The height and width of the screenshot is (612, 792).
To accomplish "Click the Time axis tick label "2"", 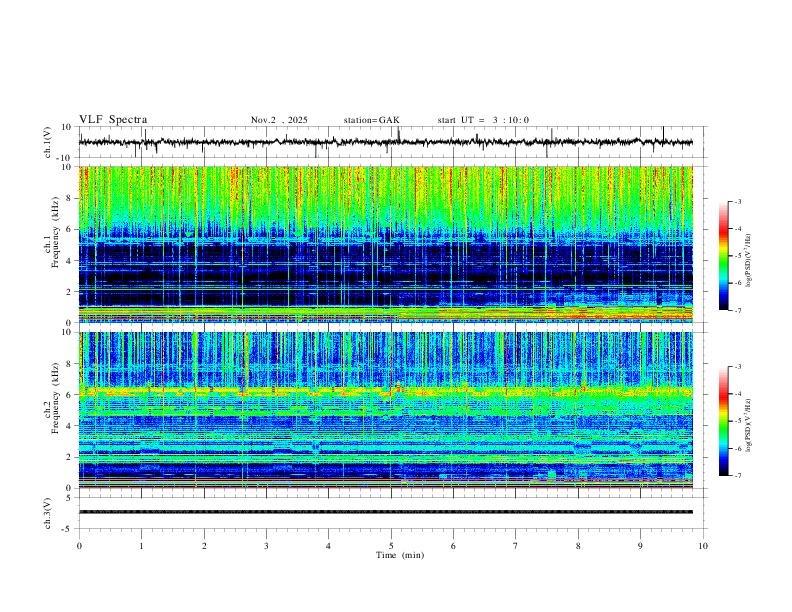I will tap(204, 546).
